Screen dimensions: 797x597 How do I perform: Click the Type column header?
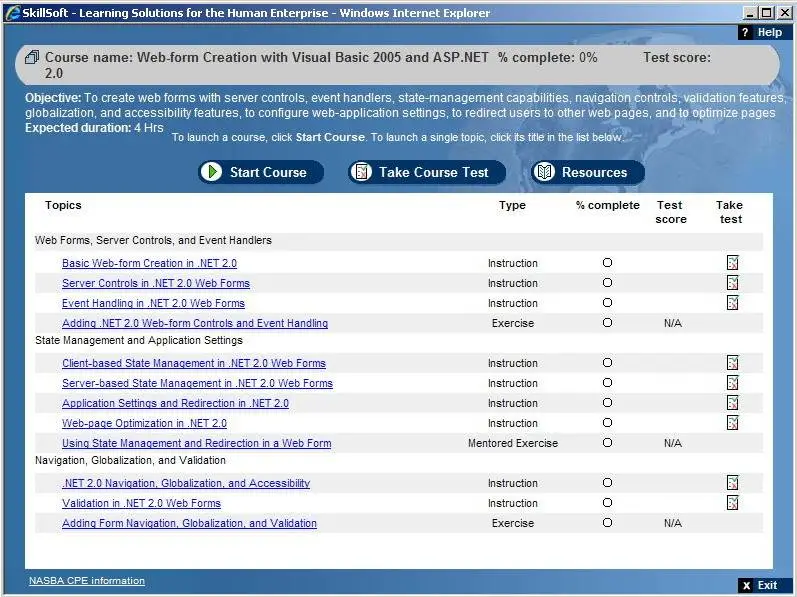(x=512, y=205)
